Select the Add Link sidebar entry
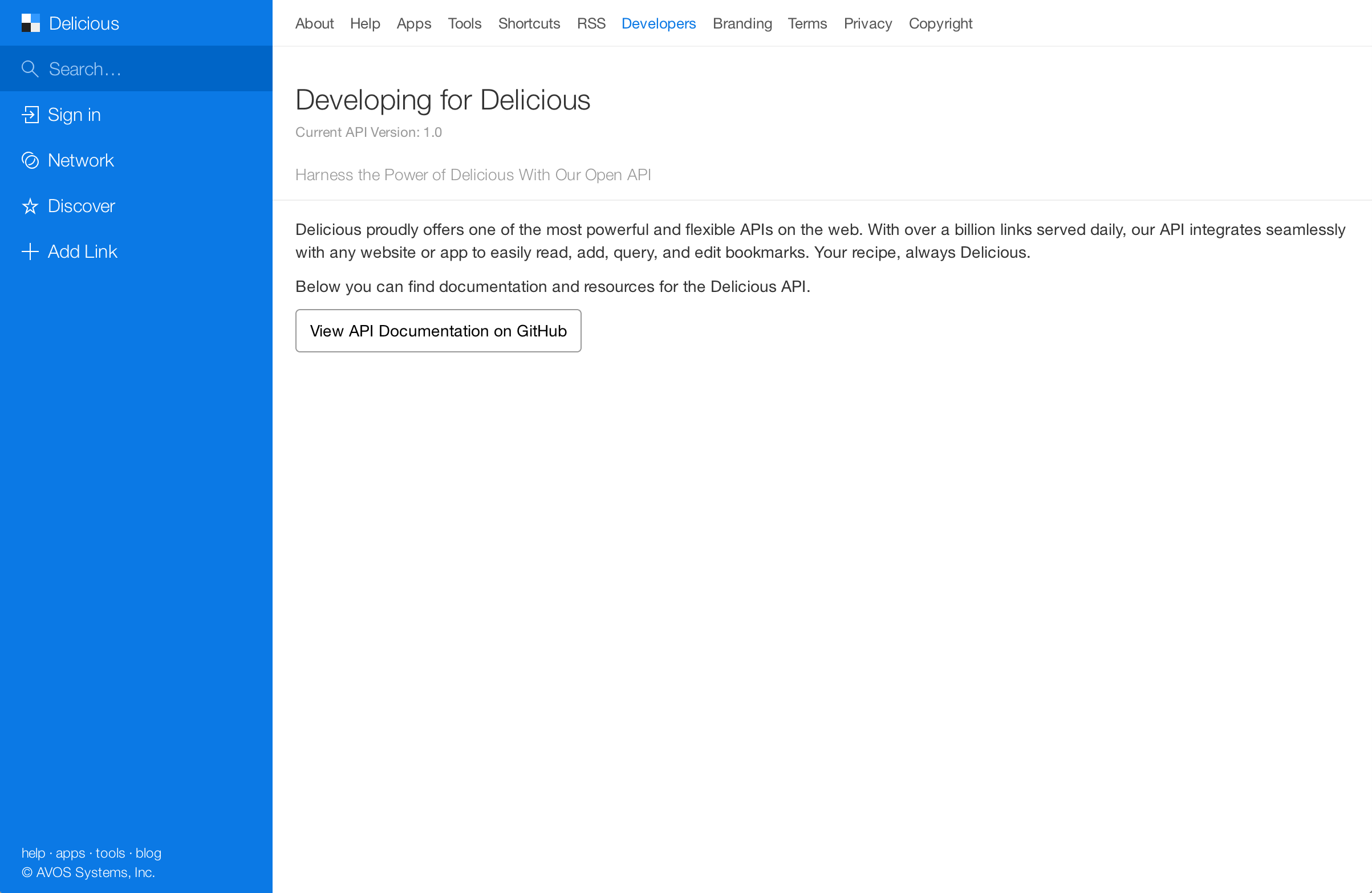 [x=83, y=251]
